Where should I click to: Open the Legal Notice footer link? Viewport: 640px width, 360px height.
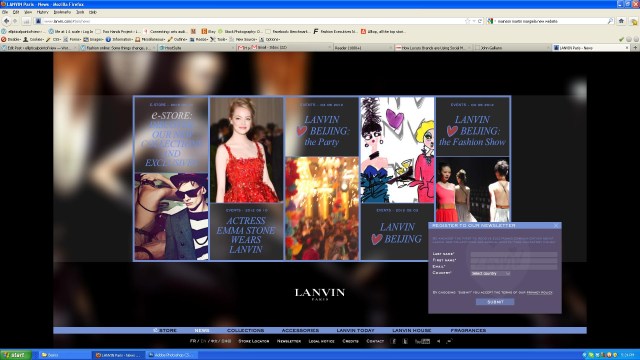(x=322, y=341)
